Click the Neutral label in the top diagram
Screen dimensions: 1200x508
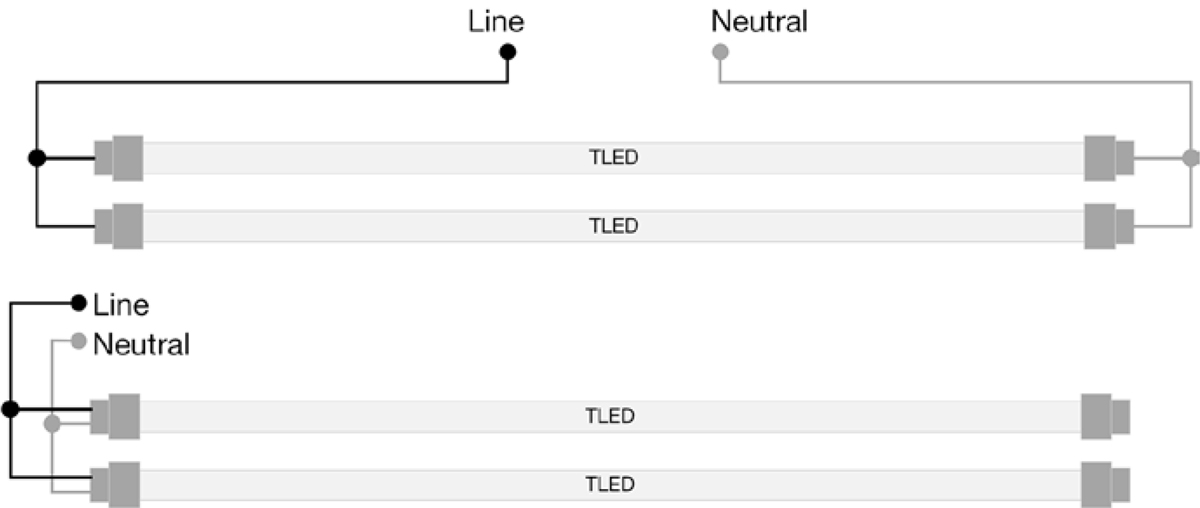point(759,20)
